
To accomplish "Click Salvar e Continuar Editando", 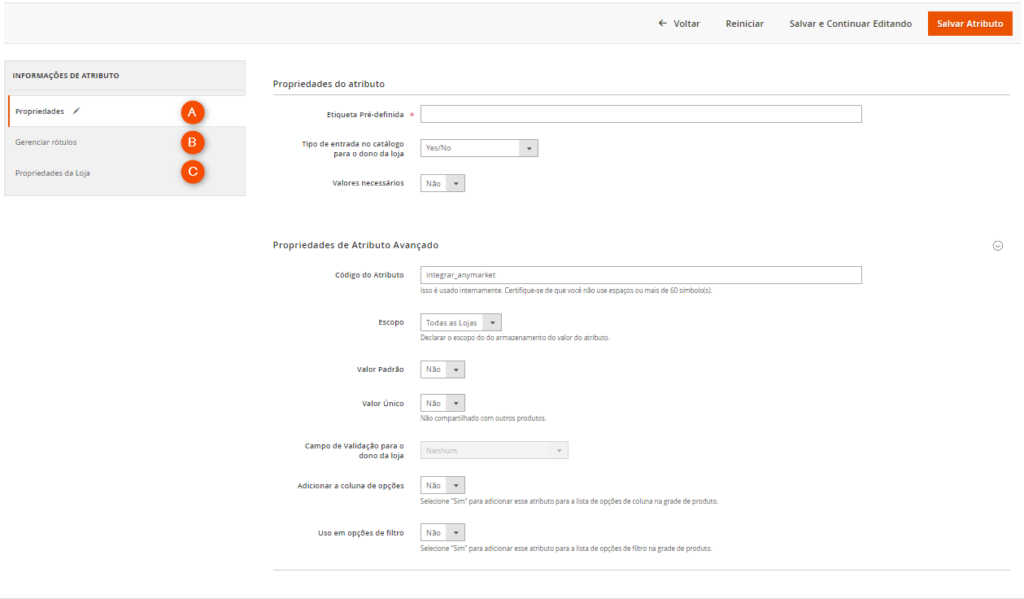I will click(850, 24).
